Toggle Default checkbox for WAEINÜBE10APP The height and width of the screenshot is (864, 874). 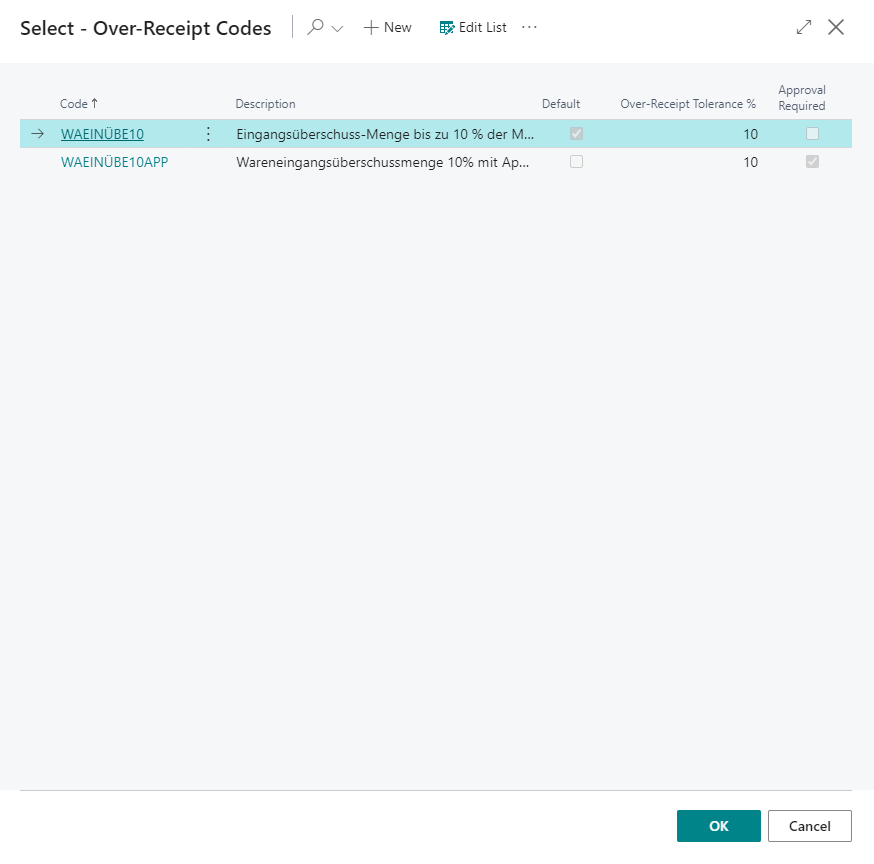pyautogui.click(x=576, y=162)
